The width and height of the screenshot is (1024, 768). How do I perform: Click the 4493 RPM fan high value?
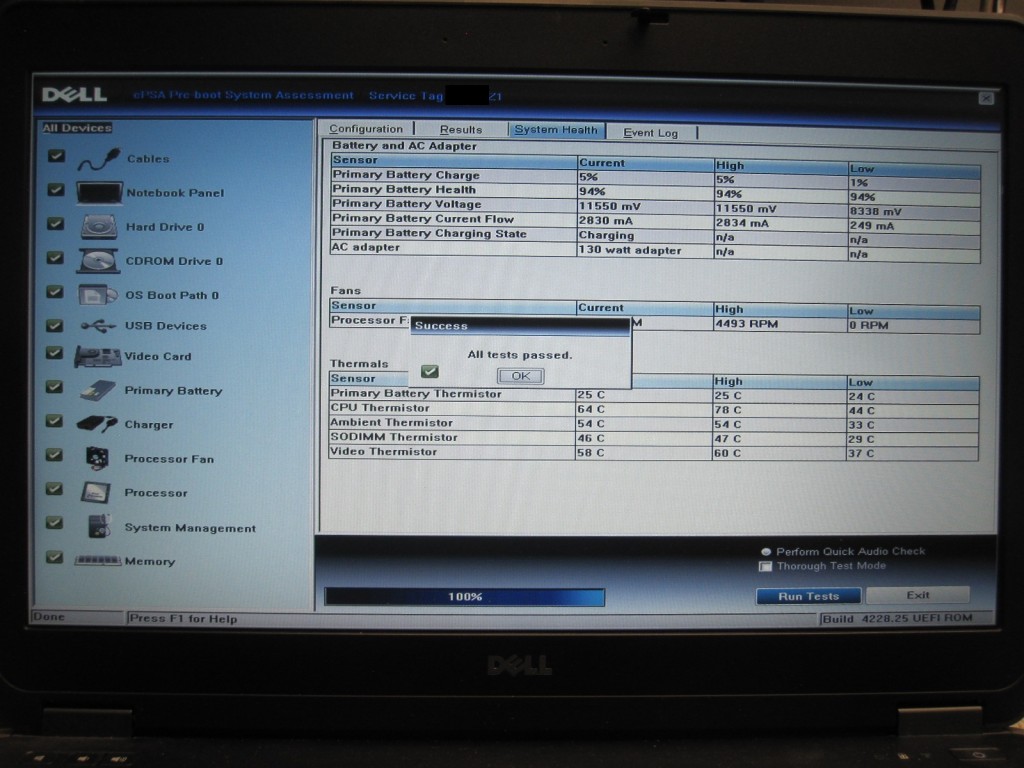(x=746, y=324)
